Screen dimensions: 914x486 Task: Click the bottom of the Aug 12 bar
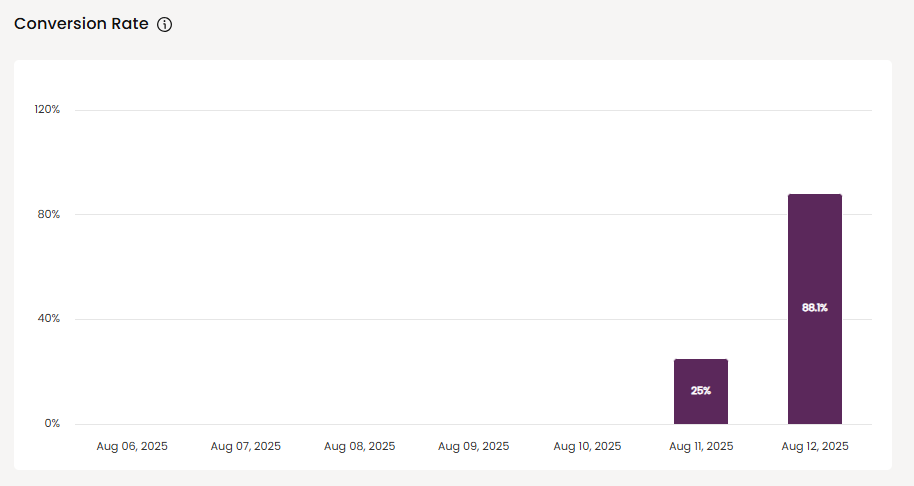click(814, 420)
